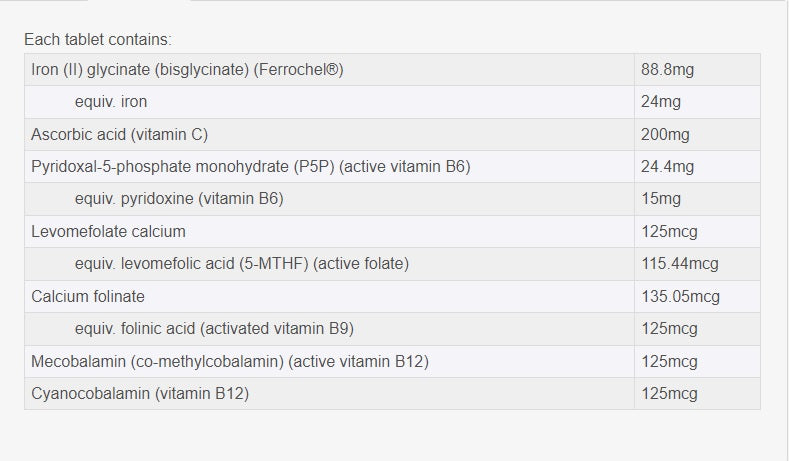
Task: Select the 24.4mg amount cell
Action: point(667,166)
